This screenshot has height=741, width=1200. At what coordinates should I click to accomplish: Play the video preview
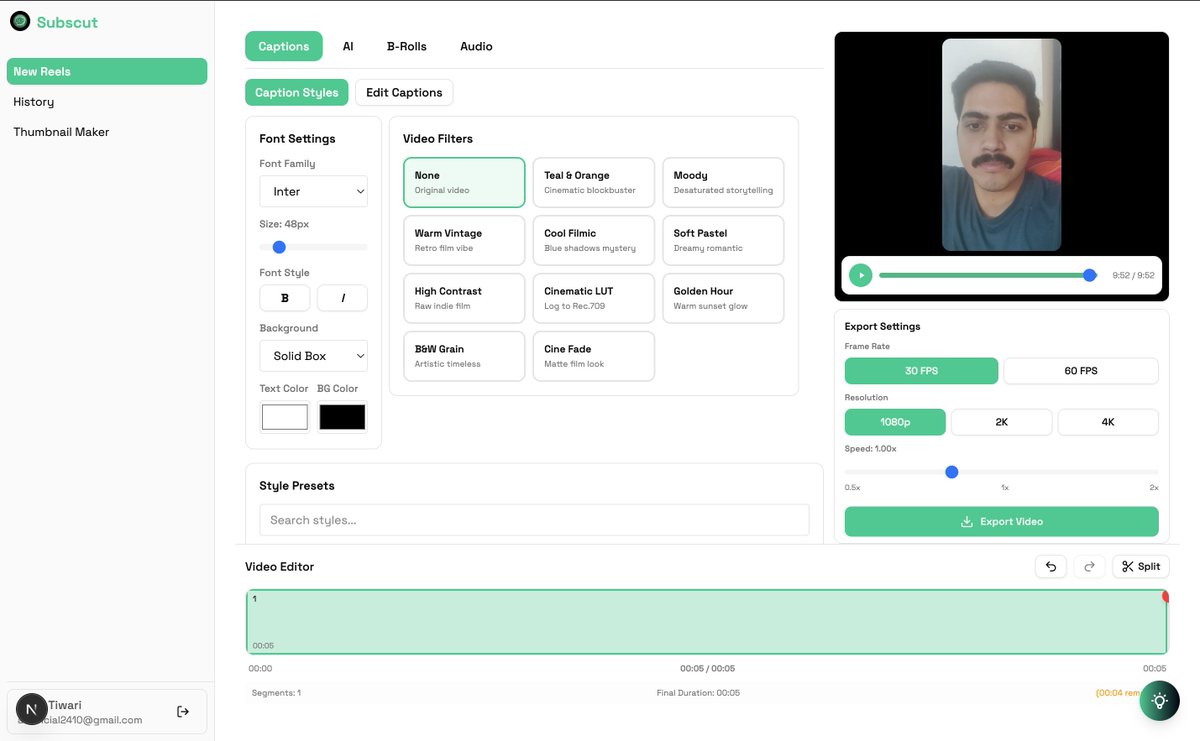click(x=860, y=275)
